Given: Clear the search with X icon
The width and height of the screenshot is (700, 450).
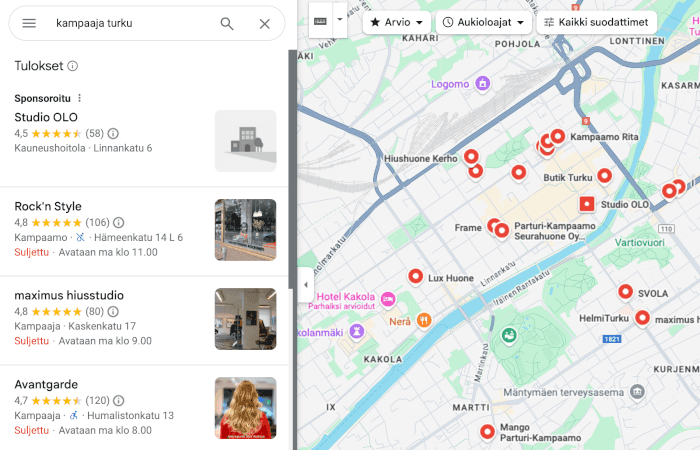Looking at the screenshot, I should (265, 24).
